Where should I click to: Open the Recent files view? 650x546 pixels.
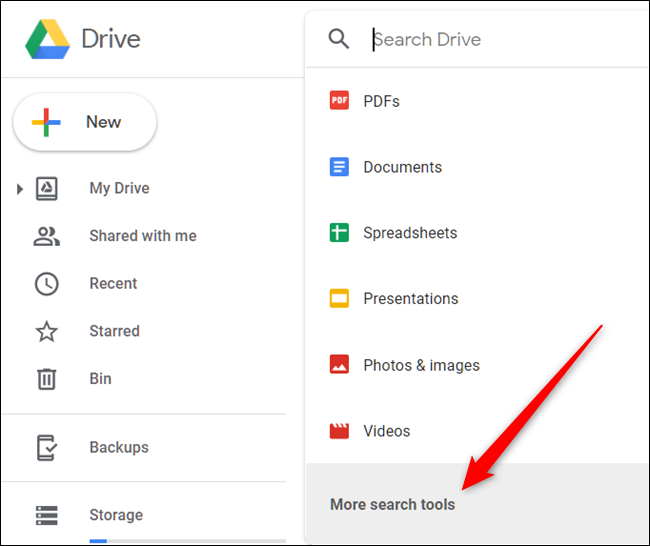113,284
